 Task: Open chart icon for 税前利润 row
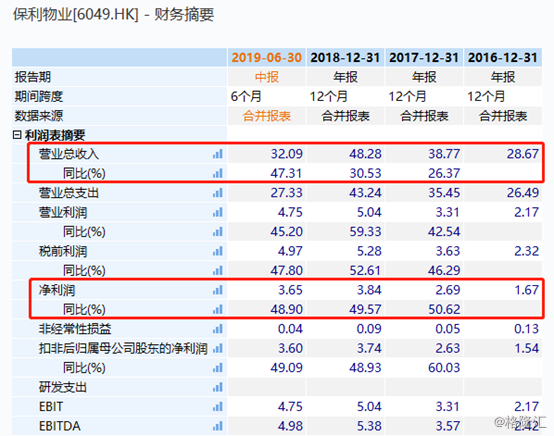point(218,251)
